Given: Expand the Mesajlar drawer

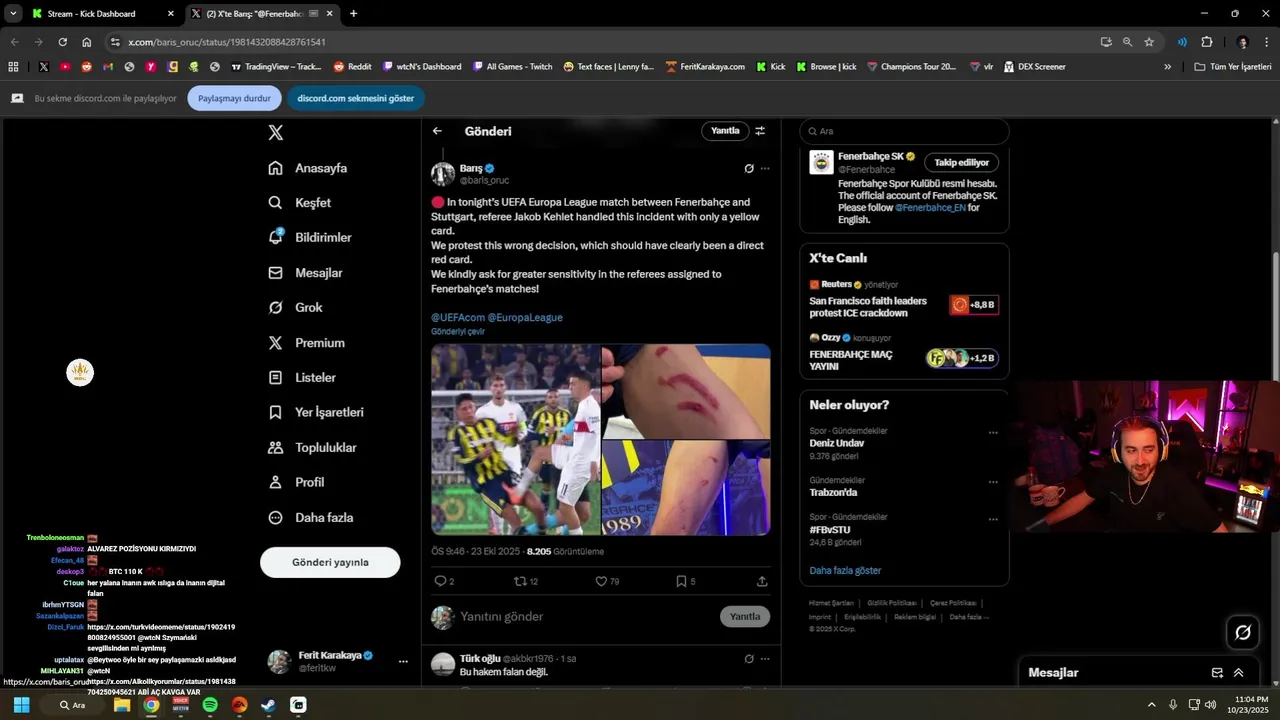Looking at the screenshot, I should pyautogui.click(x=1238, y=673).
